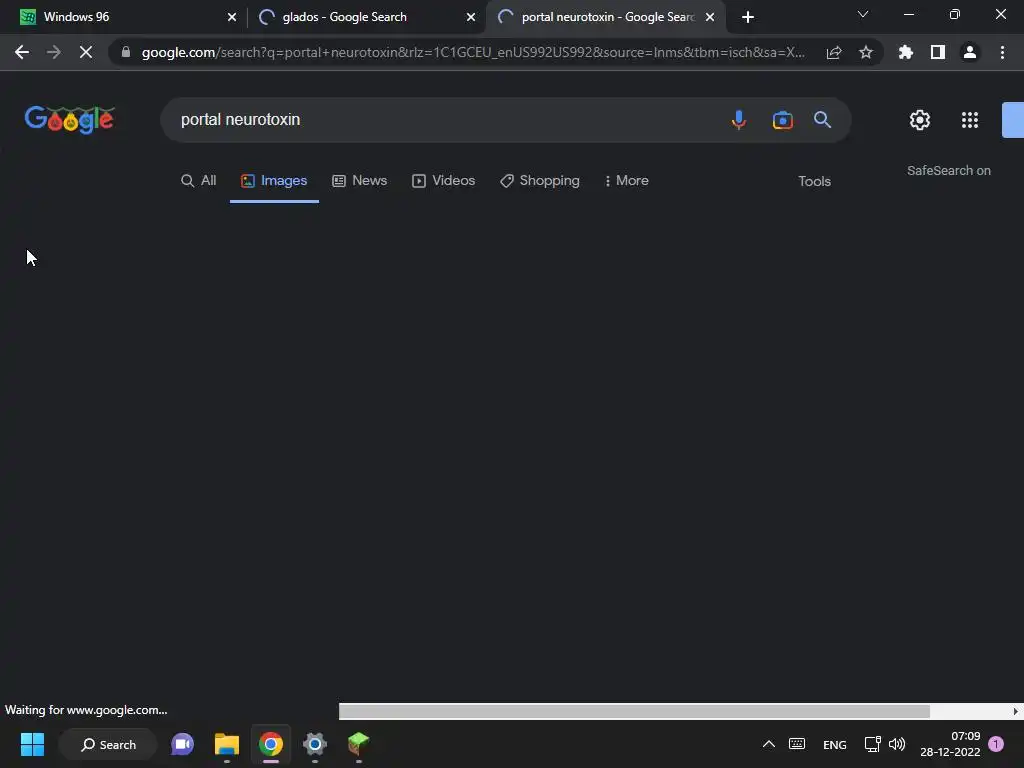The image size is (1024, 768).
Task: Click the address bar URL
Action: click(x=473, y=52)
